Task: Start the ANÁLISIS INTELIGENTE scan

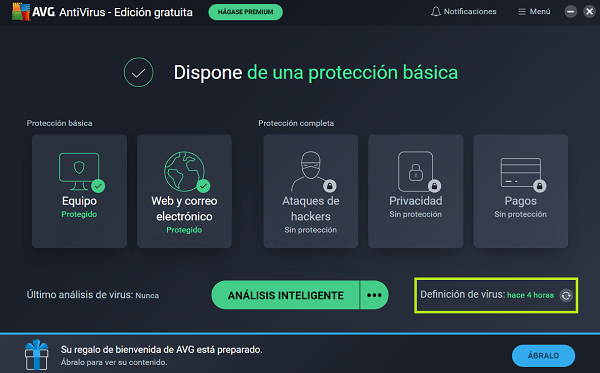Action: (x=285, y=295)
